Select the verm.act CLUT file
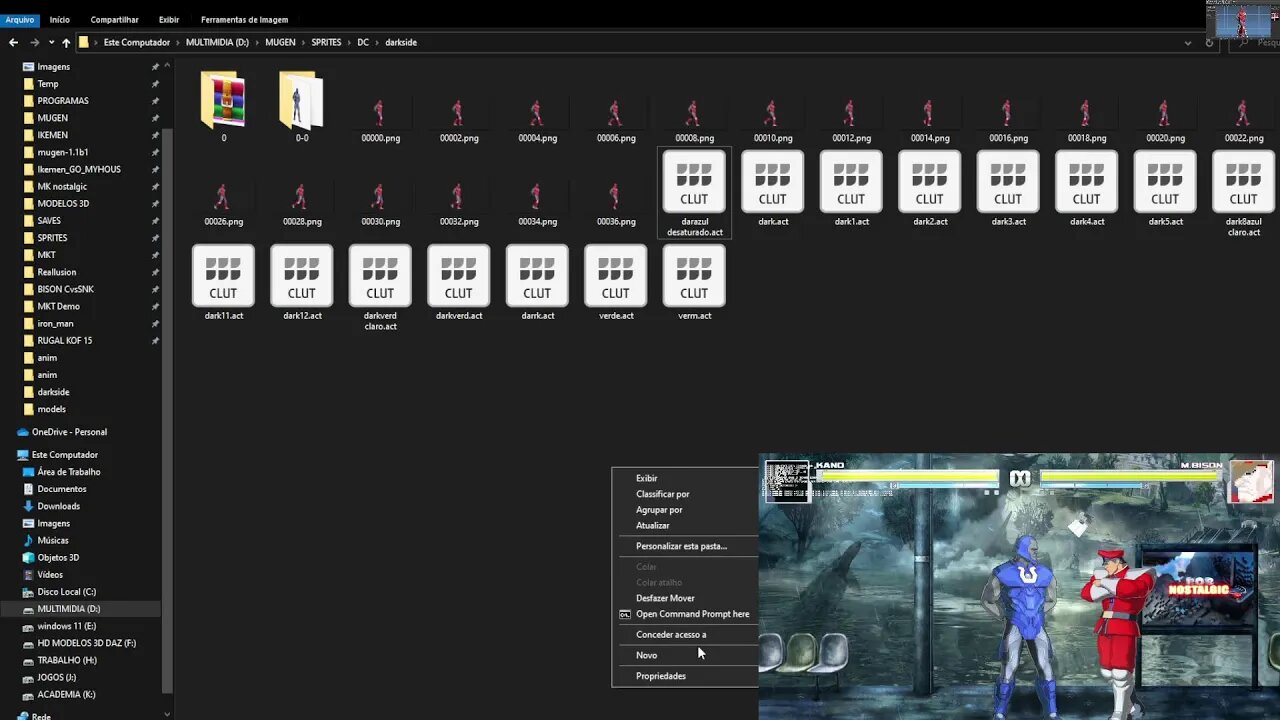The image size is (1280, 720). pyautogui.click(x=694, y=282)
